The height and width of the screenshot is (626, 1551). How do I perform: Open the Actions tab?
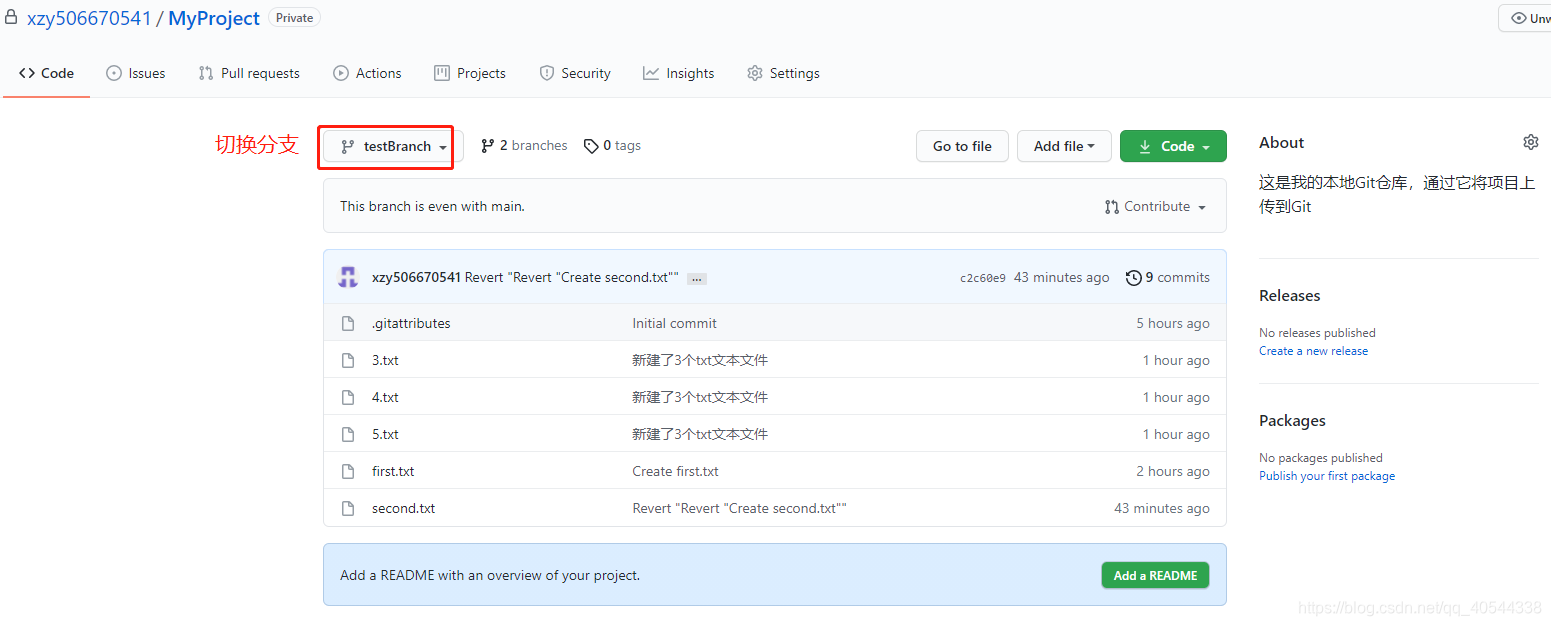coord(367,73)
